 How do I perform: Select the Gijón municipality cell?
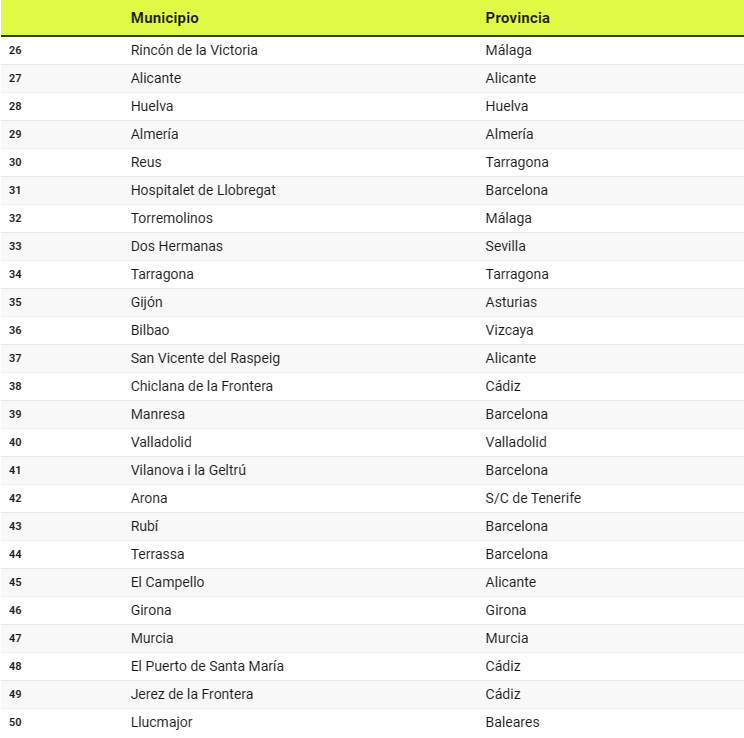coord(147,302)
